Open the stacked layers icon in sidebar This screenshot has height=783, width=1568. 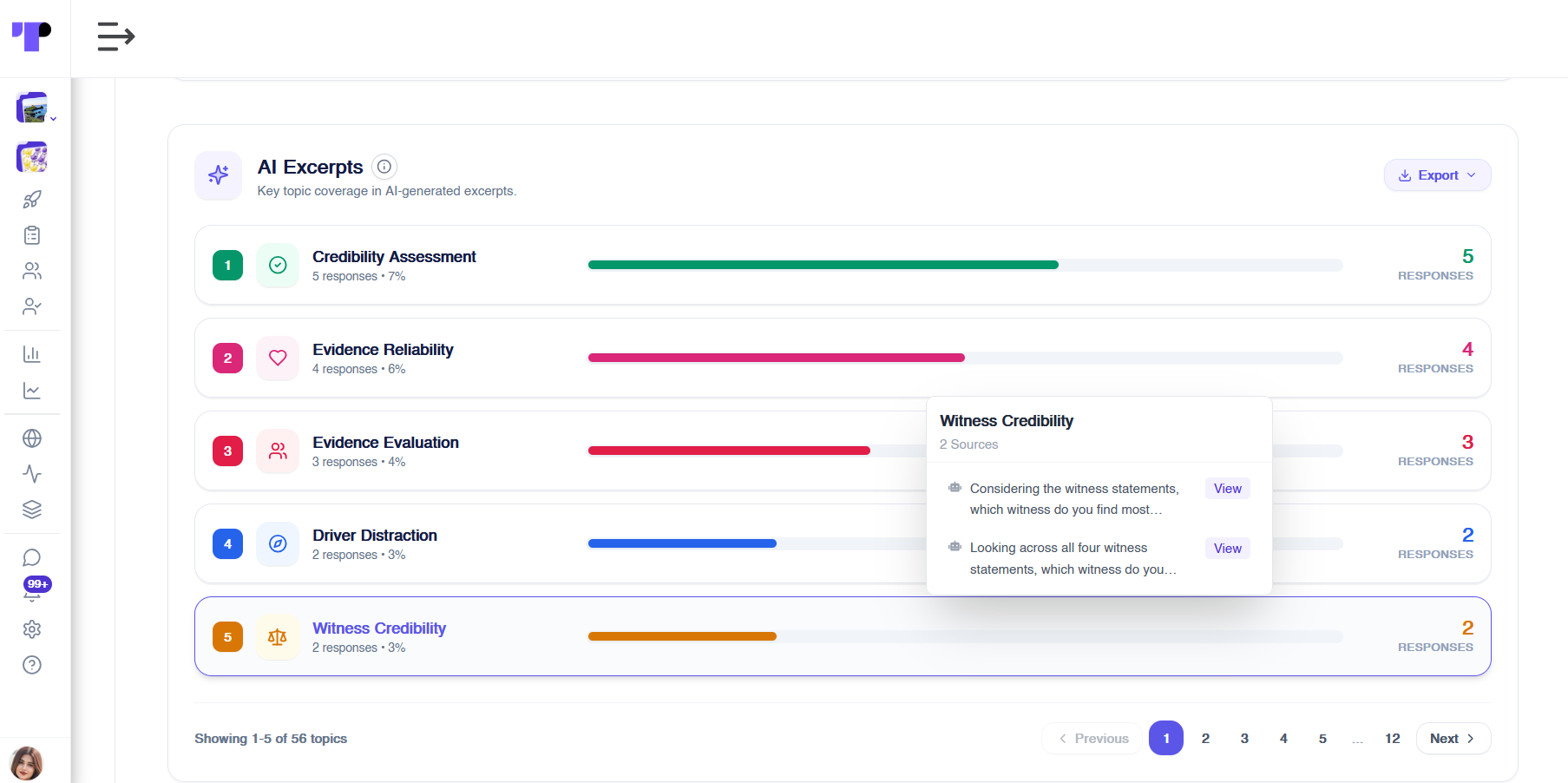(32, 510)
